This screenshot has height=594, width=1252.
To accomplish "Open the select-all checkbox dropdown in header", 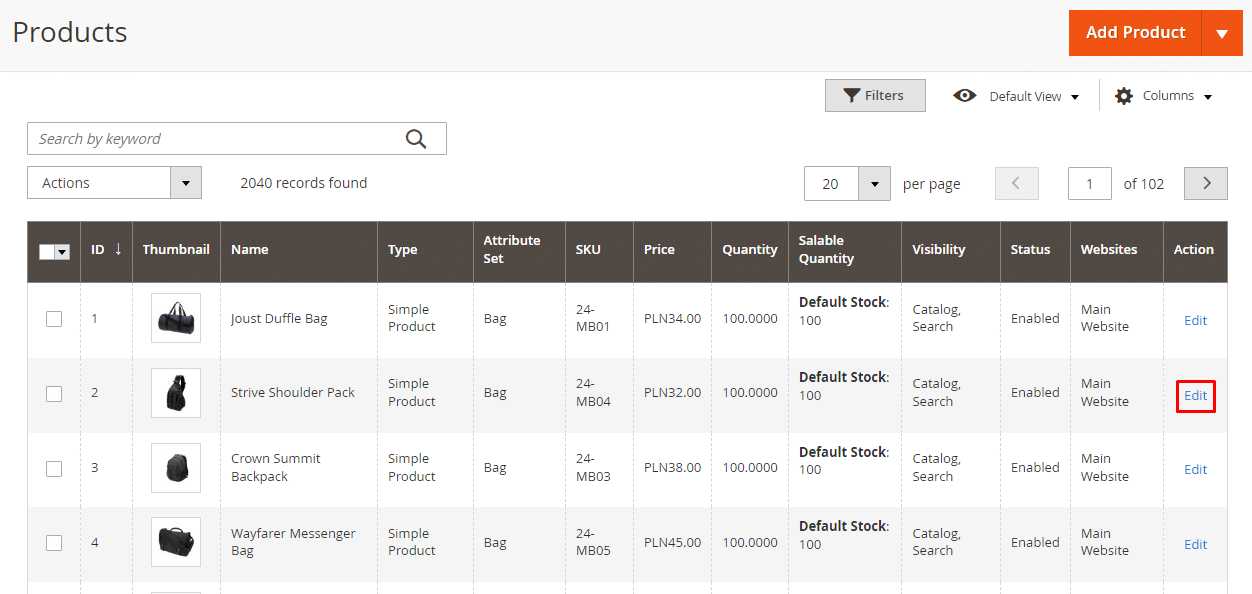I will coord(62,252).
